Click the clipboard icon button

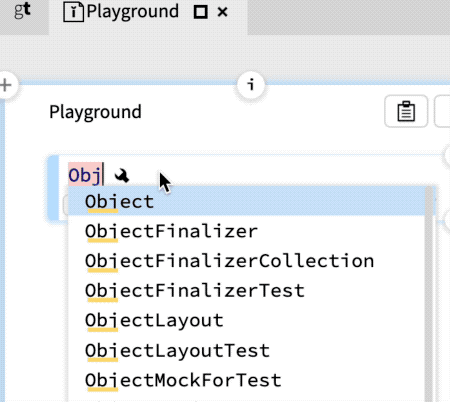click(406, 111)
